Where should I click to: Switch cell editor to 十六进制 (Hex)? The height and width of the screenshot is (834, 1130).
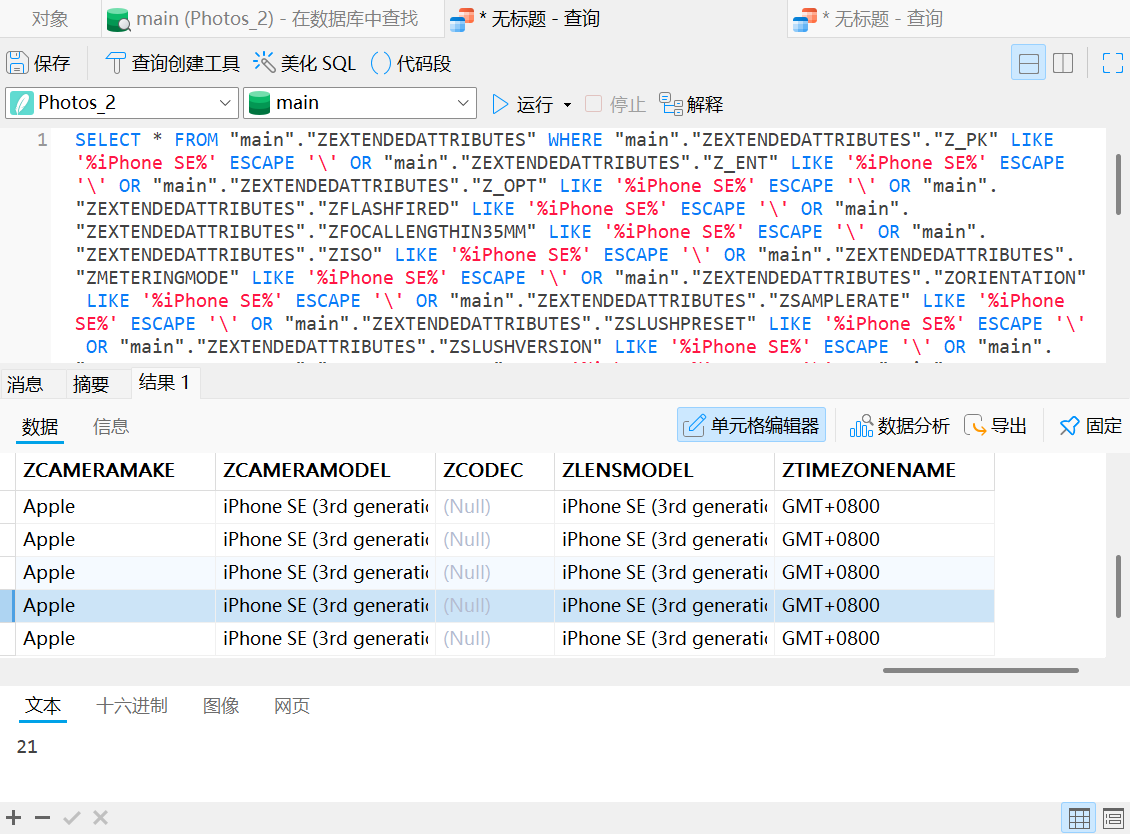point(132,706)
